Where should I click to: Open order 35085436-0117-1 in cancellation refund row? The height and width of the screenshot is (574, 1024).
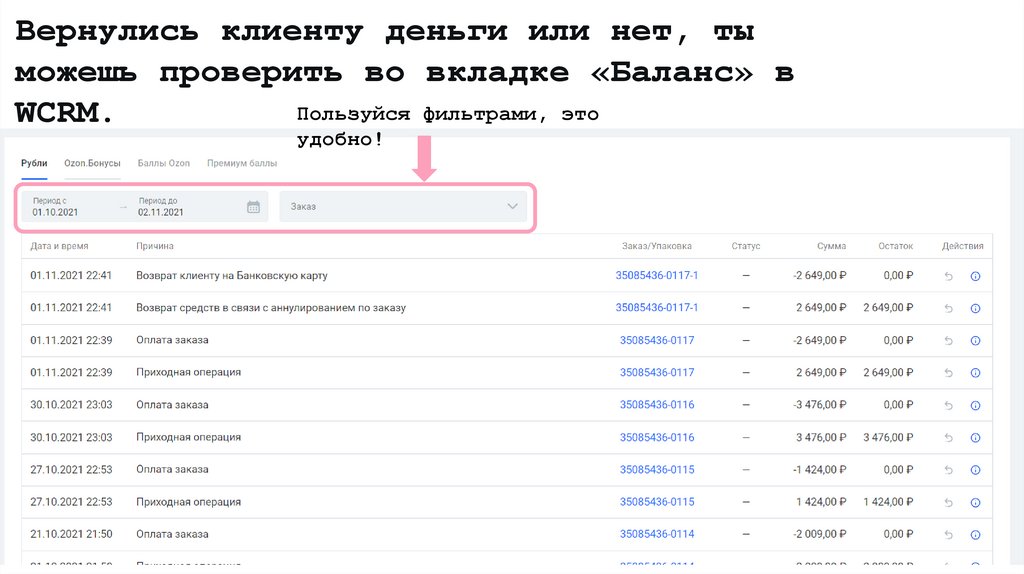point(657,308)
